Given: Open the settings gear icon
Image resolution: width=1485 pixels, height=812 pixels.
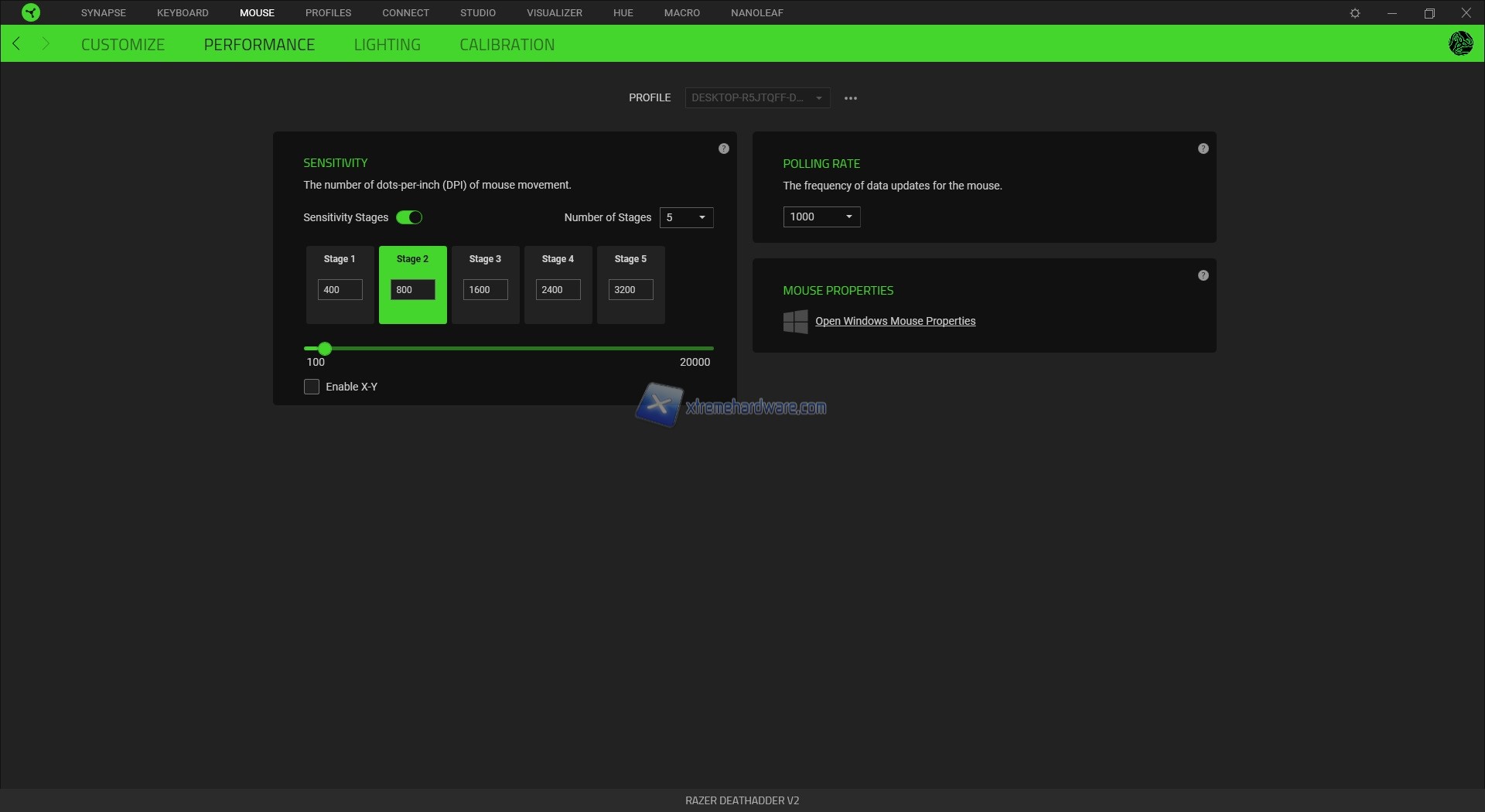Looking at the screenshot, I should [x=1355, y=13].
